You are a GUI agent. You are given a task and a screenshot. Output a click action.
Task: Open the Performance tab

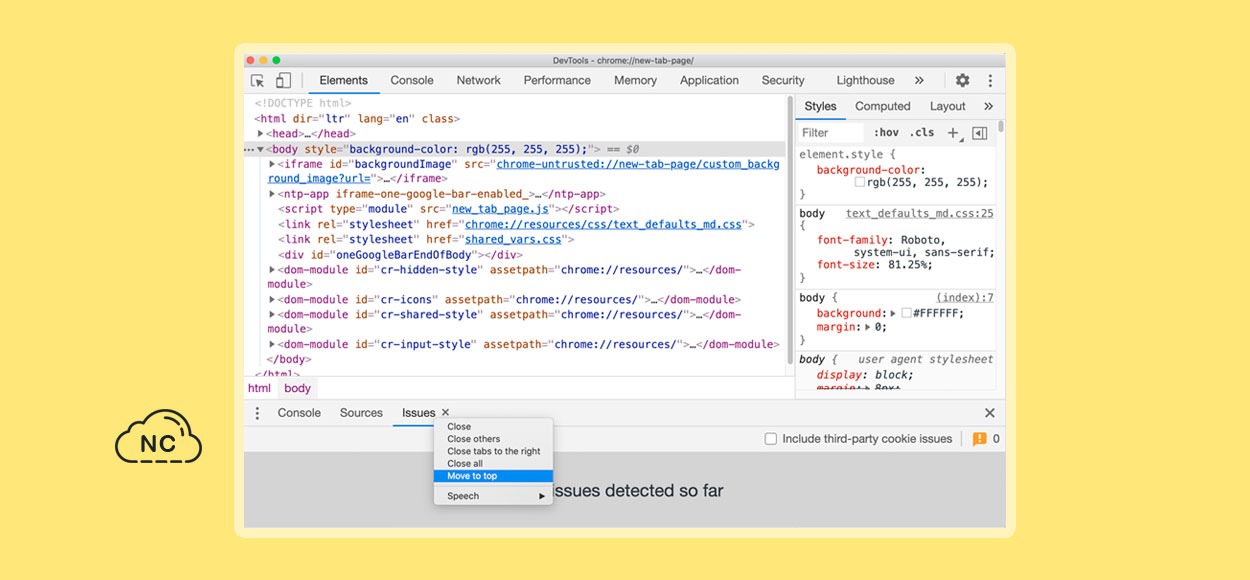click(x=557, y=81)
